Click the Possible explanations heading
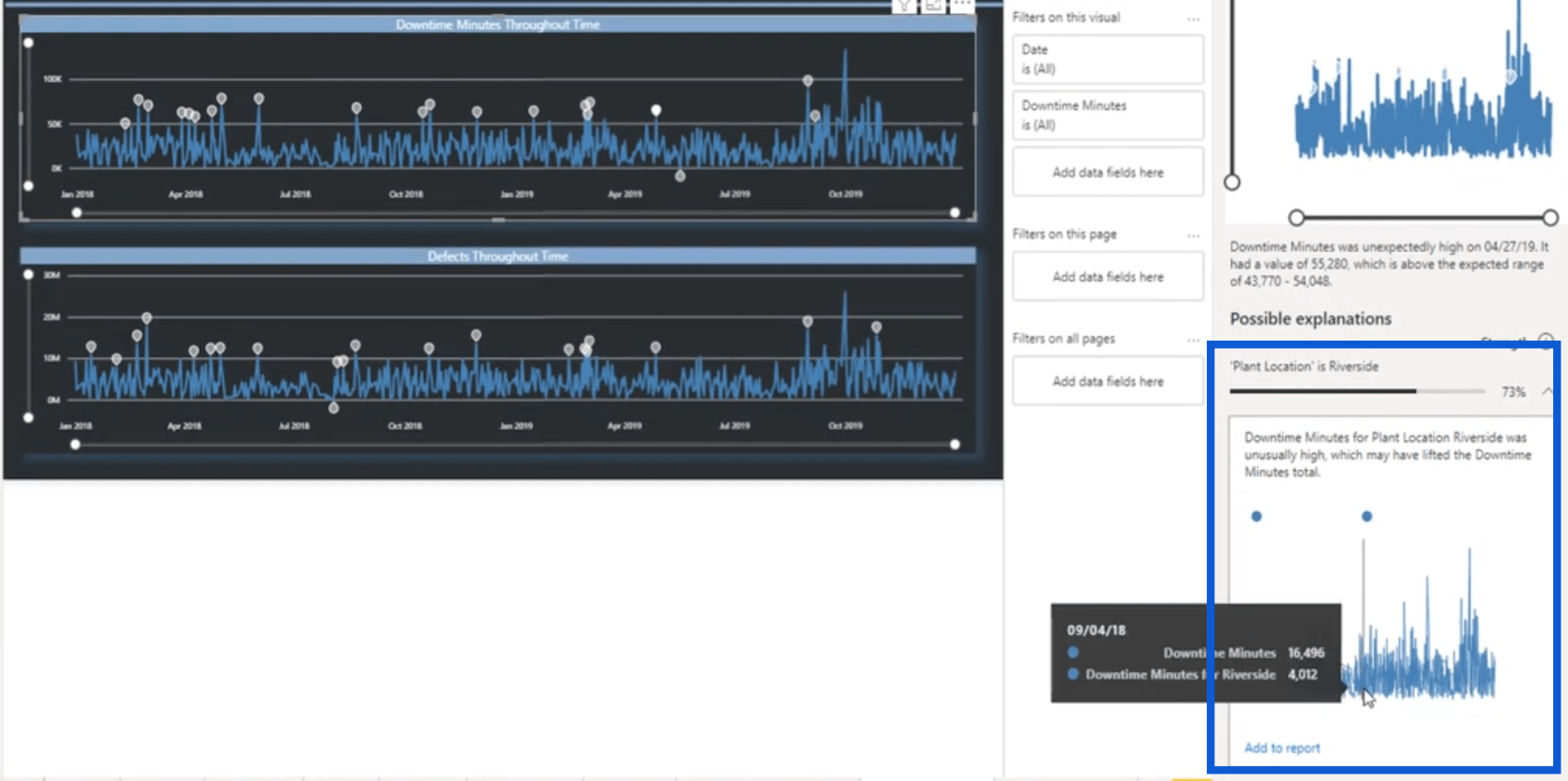Viewport: 1568px width, 781px height. click(1310, 319)
